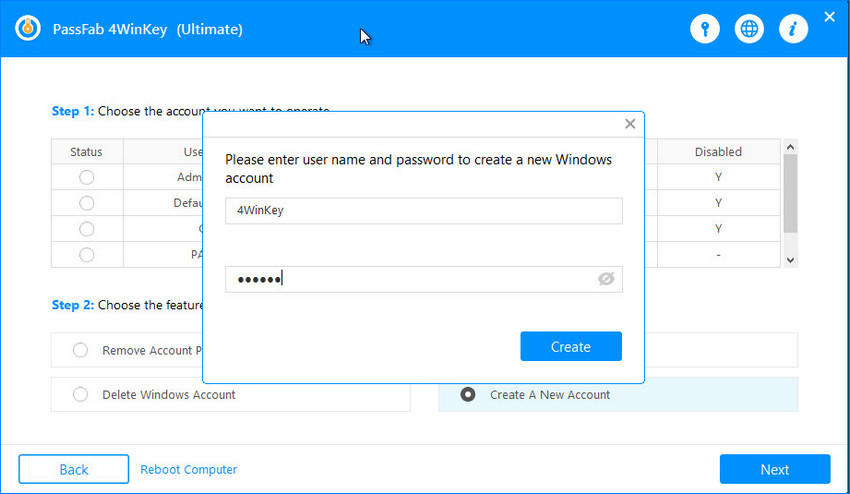Image resolution: width=850 pixels, height=494 pixels.
Task: Click the password input field
Action: click(423, 279)
